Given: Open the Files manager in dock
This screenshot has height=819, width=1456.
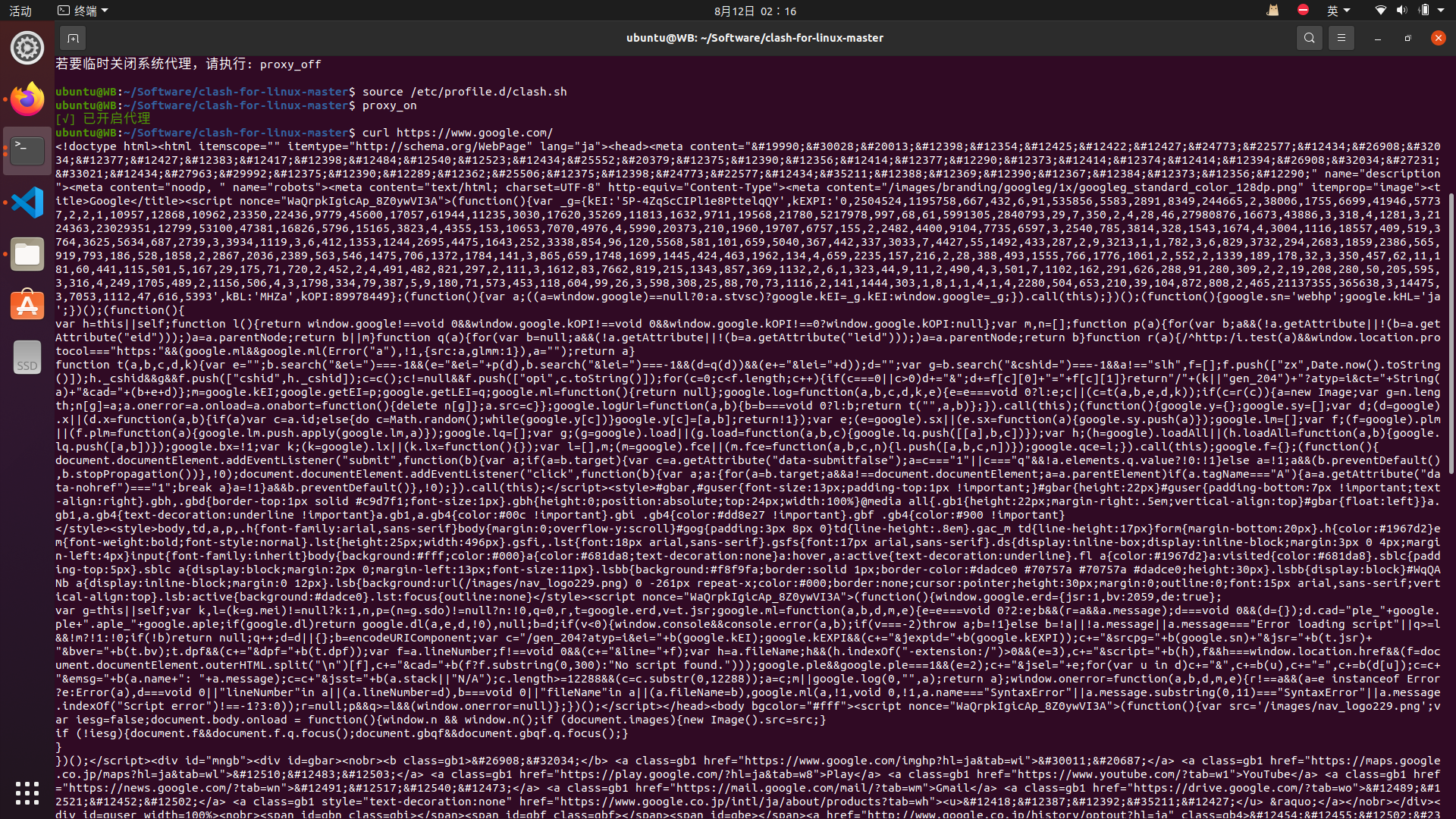Looking at the screenshot, I should tap(27, 254).
